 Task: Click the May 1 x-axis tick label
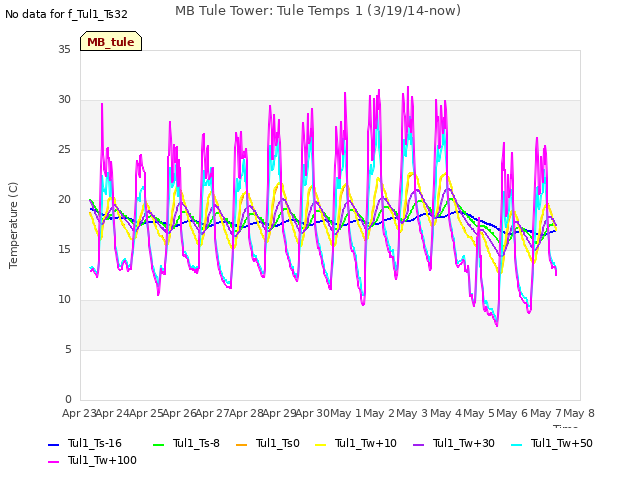click(346, 413)
